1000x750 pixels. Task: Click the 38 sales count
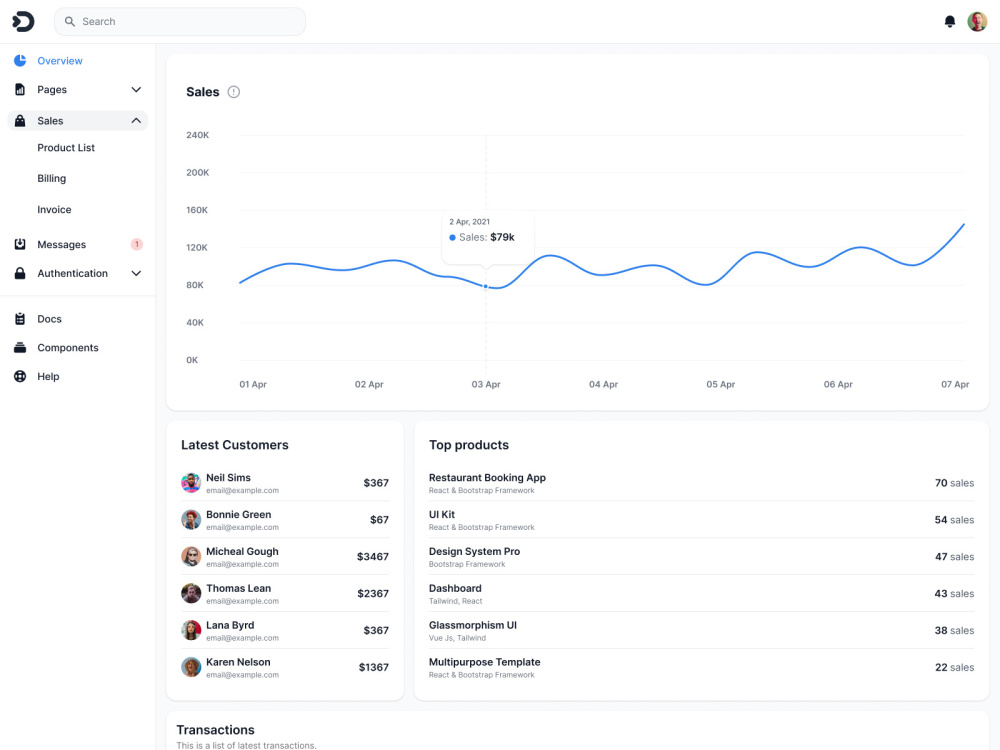(954, 630)
